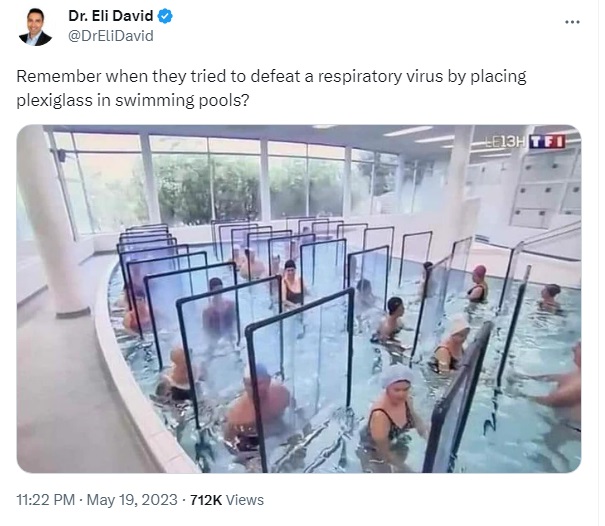Viewport: 605px width, 526px height.
Task: Open the @DrEliDavid handle link
Action: (x=111, y=36)
